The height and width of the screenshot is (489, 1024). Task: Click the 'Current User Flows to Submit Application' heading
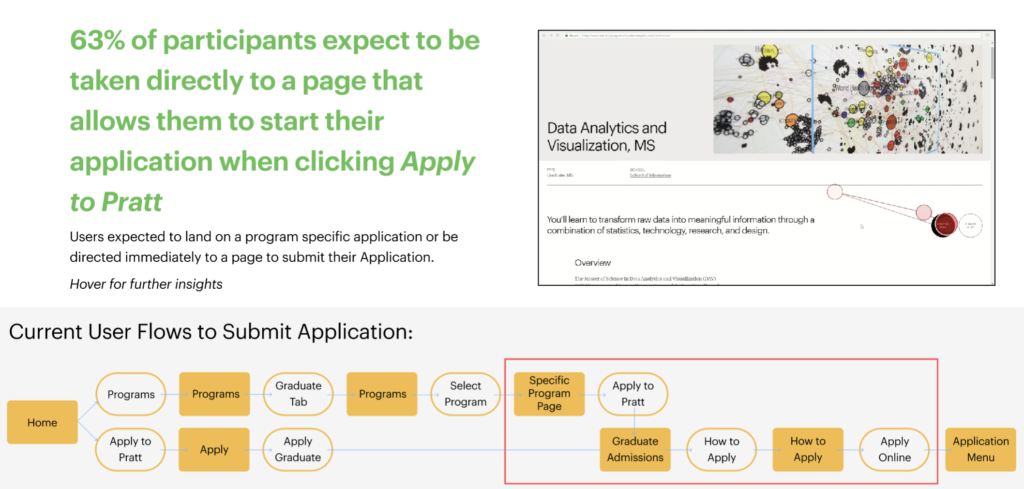pyautogui.click(x=211, y=332)
